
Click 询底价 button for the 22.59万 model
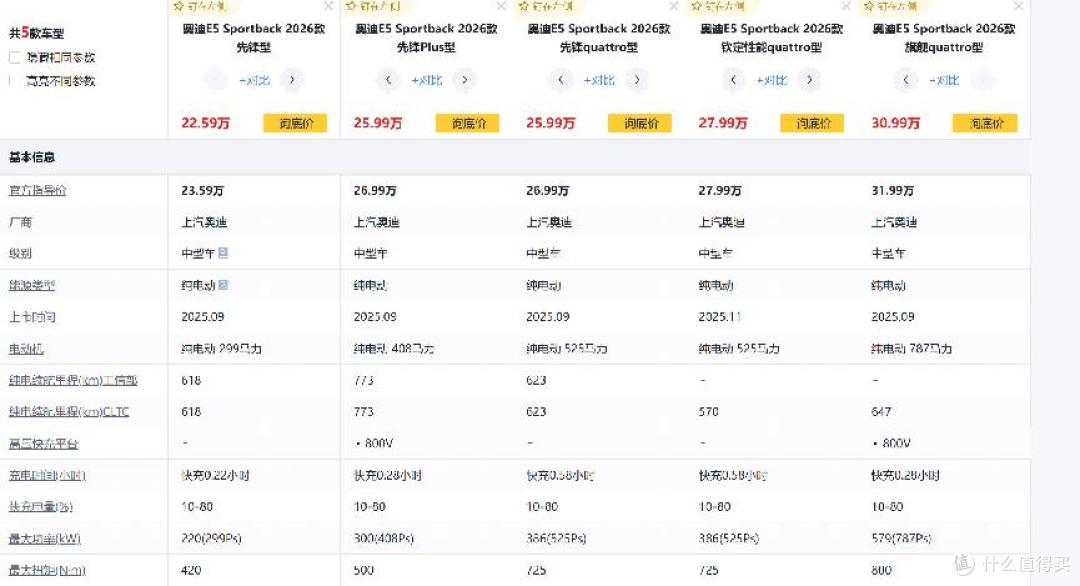tap(295, 123)
